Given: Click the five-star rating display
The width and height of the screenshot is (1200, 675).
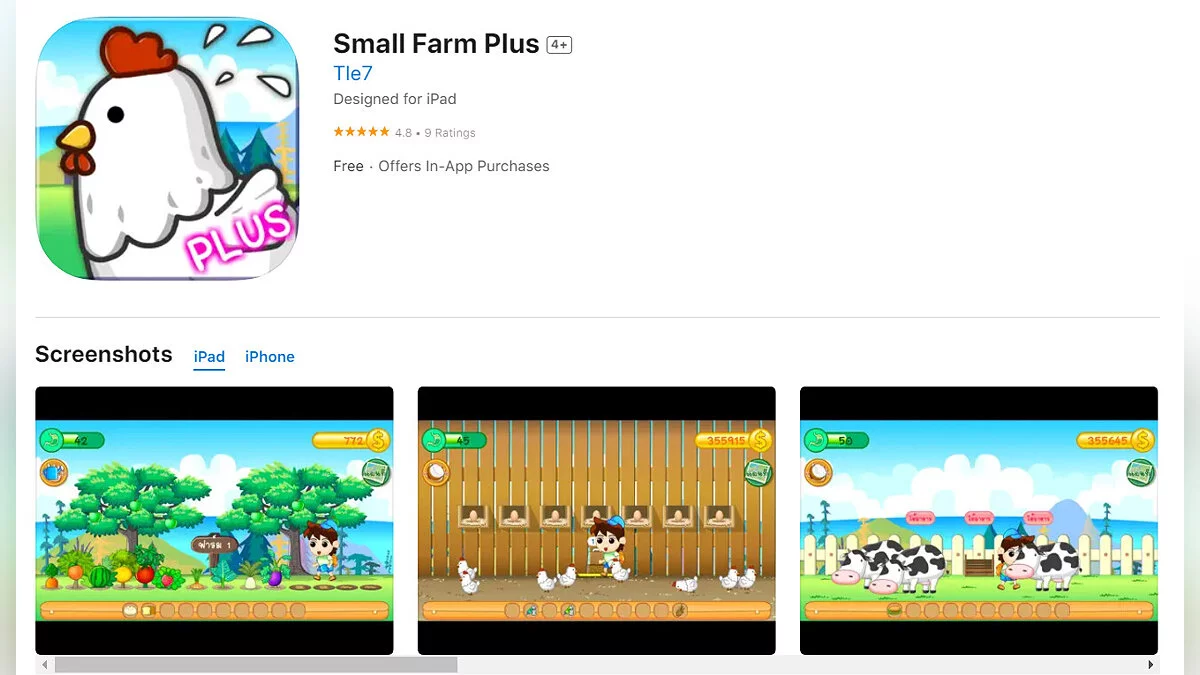Looking at the screenshot, I should click(x=361, y=132).
